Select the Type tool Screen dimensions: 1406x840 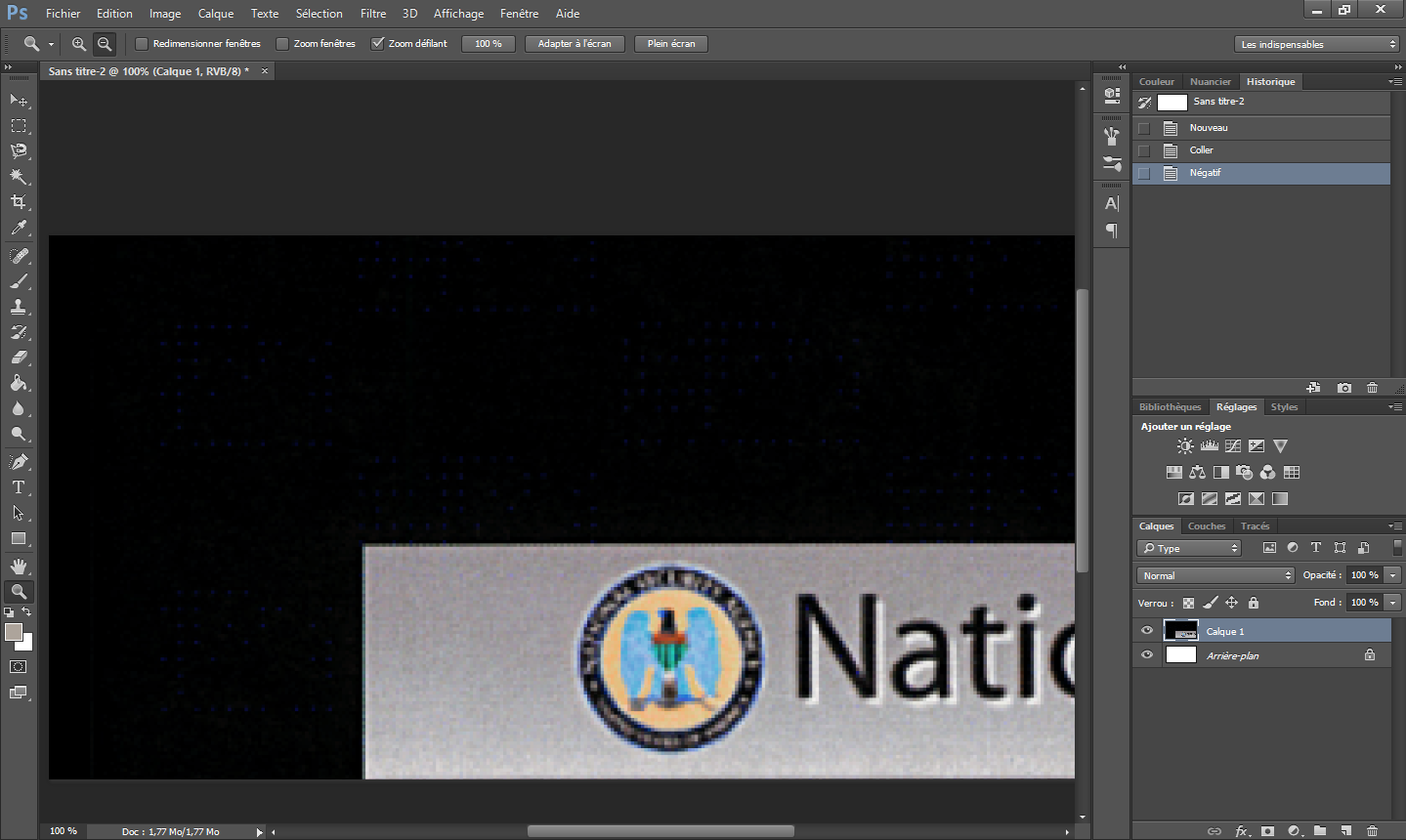[x=19, y=487]
